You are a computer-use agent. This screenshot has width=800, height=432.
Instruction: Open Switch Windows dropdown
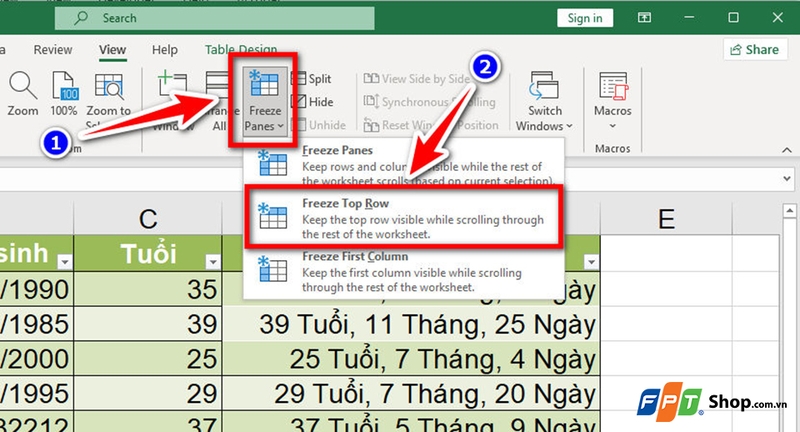coord(544,101)
